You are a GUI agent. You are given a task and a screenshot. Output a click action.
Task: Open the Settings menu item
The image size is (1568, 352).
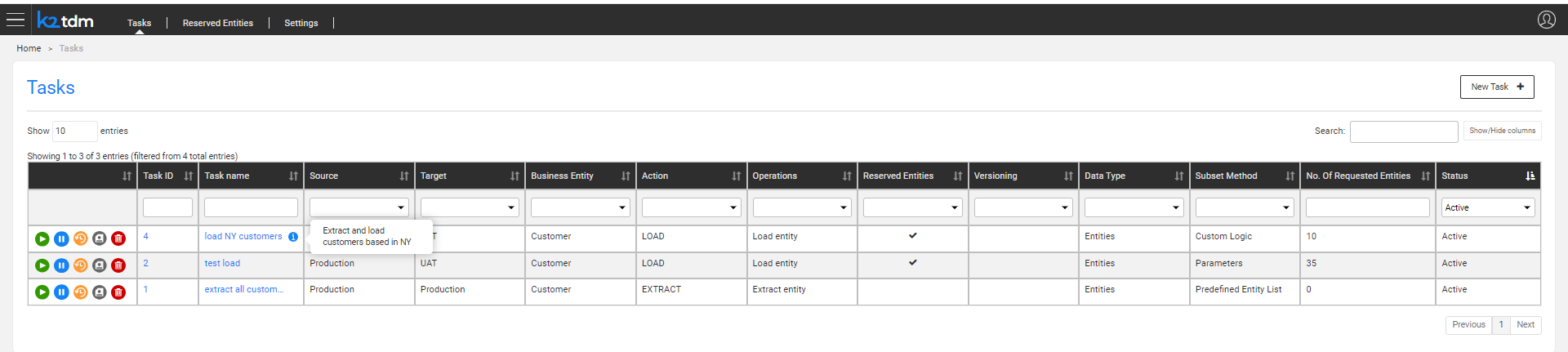pyautogui.click(x=301, y=23)
